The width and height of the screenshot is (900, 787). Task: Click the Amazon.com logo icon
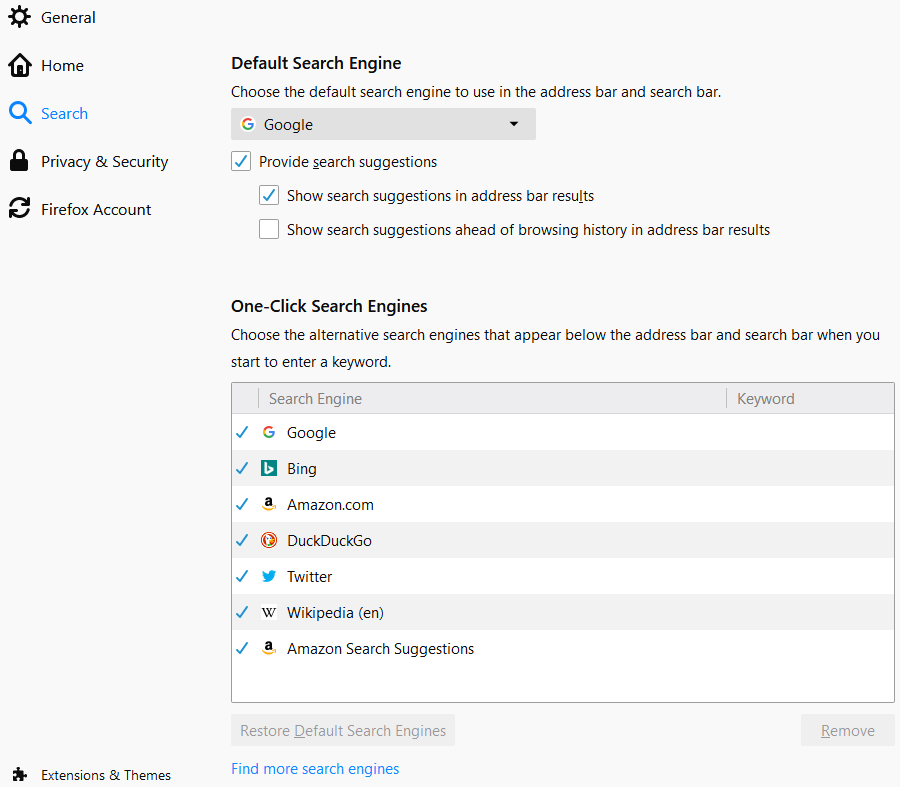coord(269,505)
